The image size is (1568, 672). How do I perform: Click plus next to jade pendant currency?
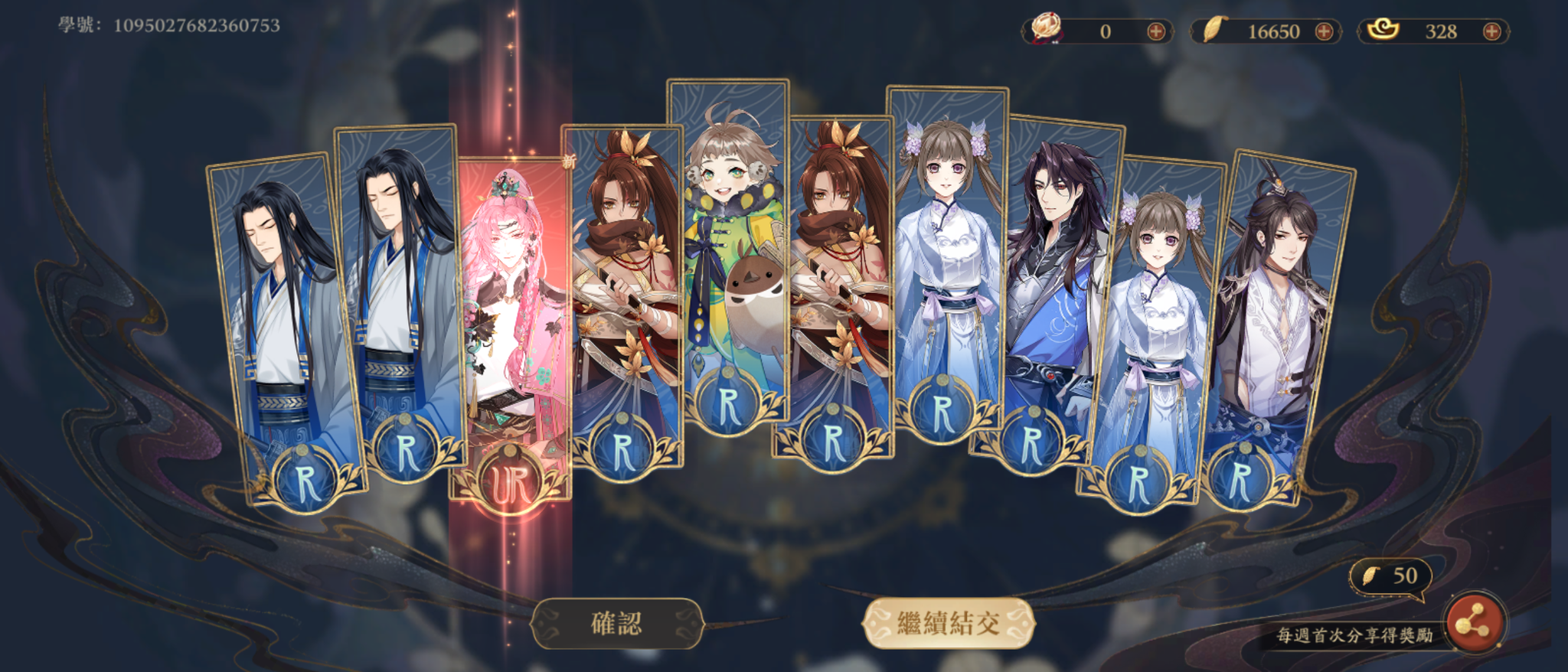(1156, 31)
